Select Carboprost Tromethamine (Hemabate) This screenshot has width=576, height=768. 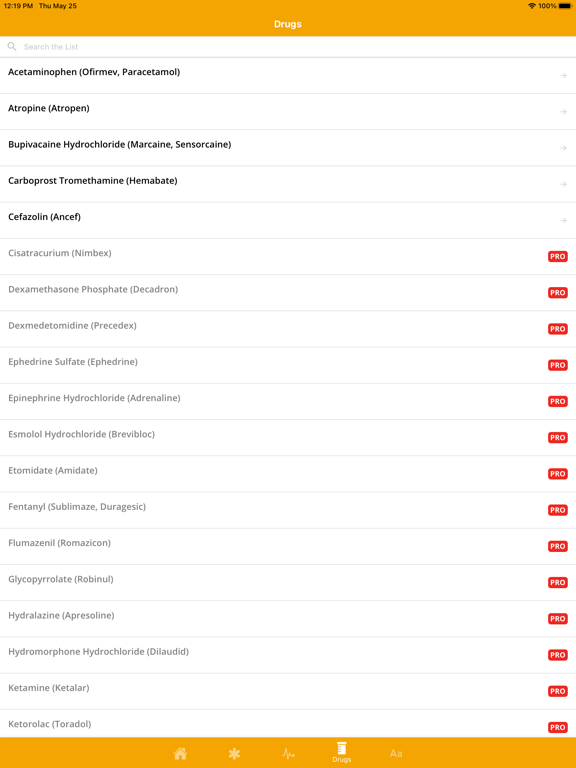[x=288, y=184]
